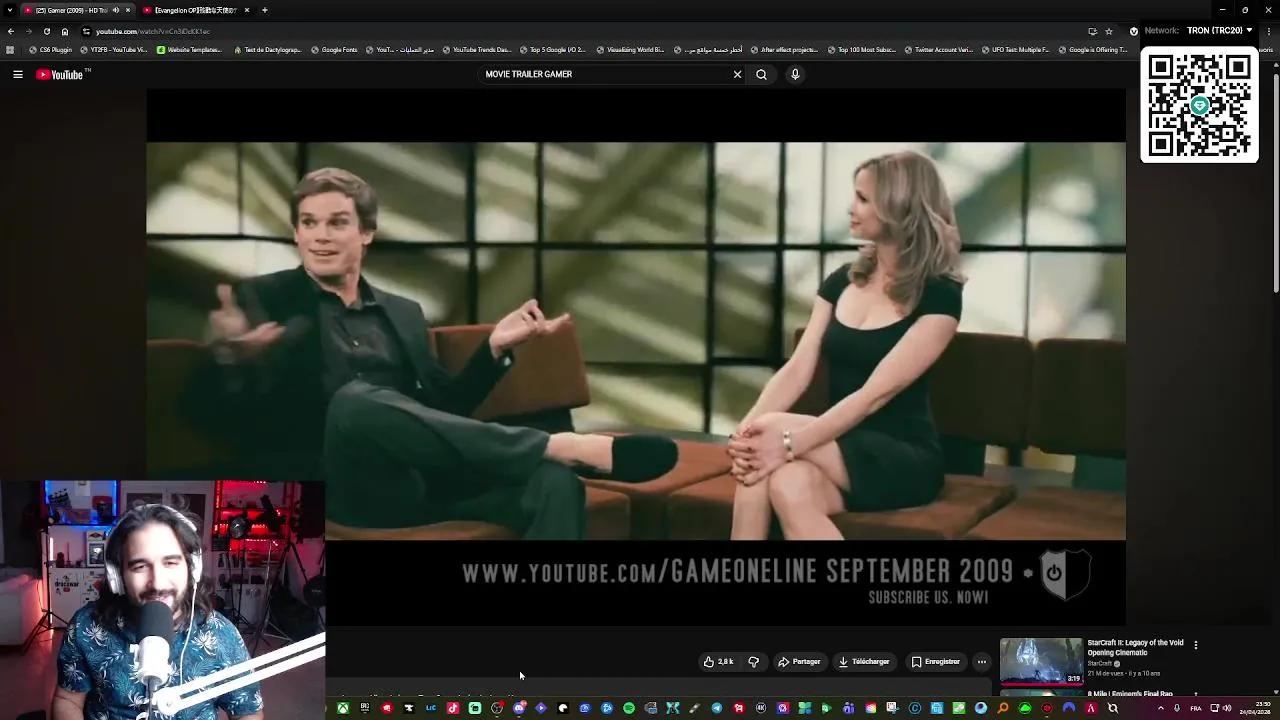Click inside the MOVIE TRAILER GAMER search field

[605, 74]
